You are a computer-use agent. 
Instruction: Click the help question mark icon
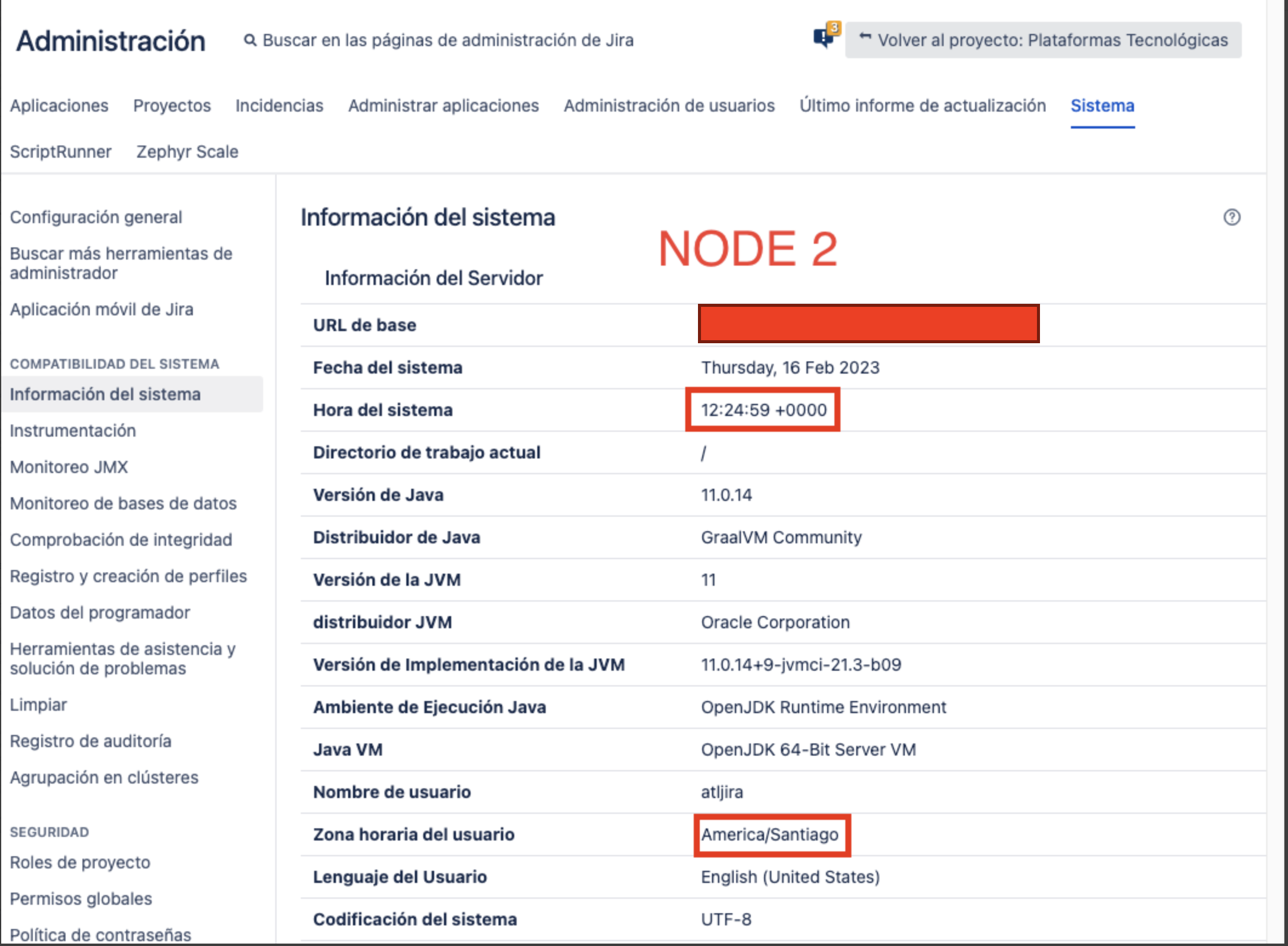pyautogui.click(x=1232, y=217)
